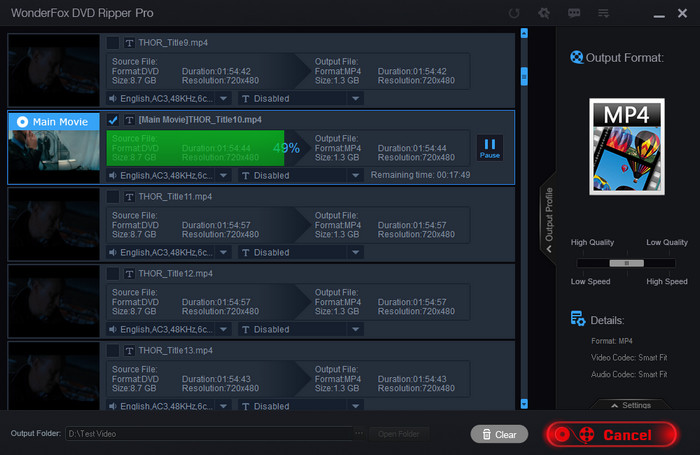Click the green 49% progress bar
The width and height of the screenshot is (700, 455).
click(x=195, y=148)
